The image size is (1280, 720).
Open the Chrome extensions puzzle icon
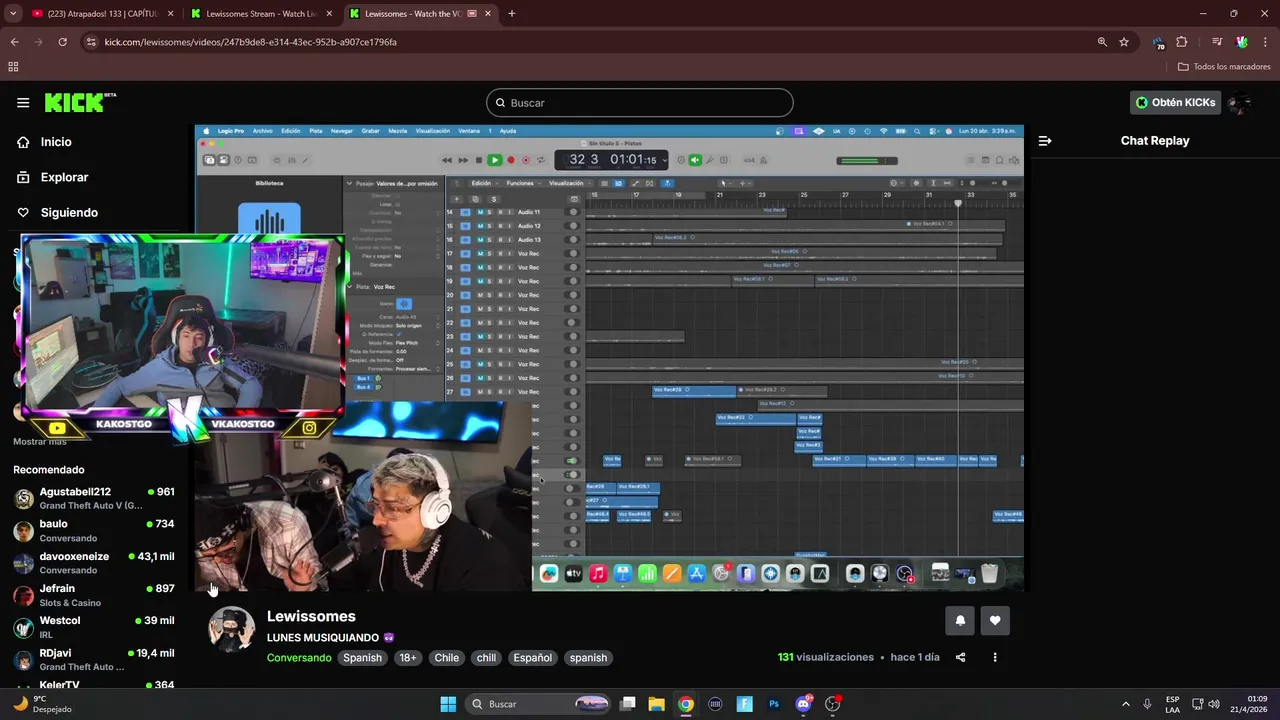[1182, 42]
